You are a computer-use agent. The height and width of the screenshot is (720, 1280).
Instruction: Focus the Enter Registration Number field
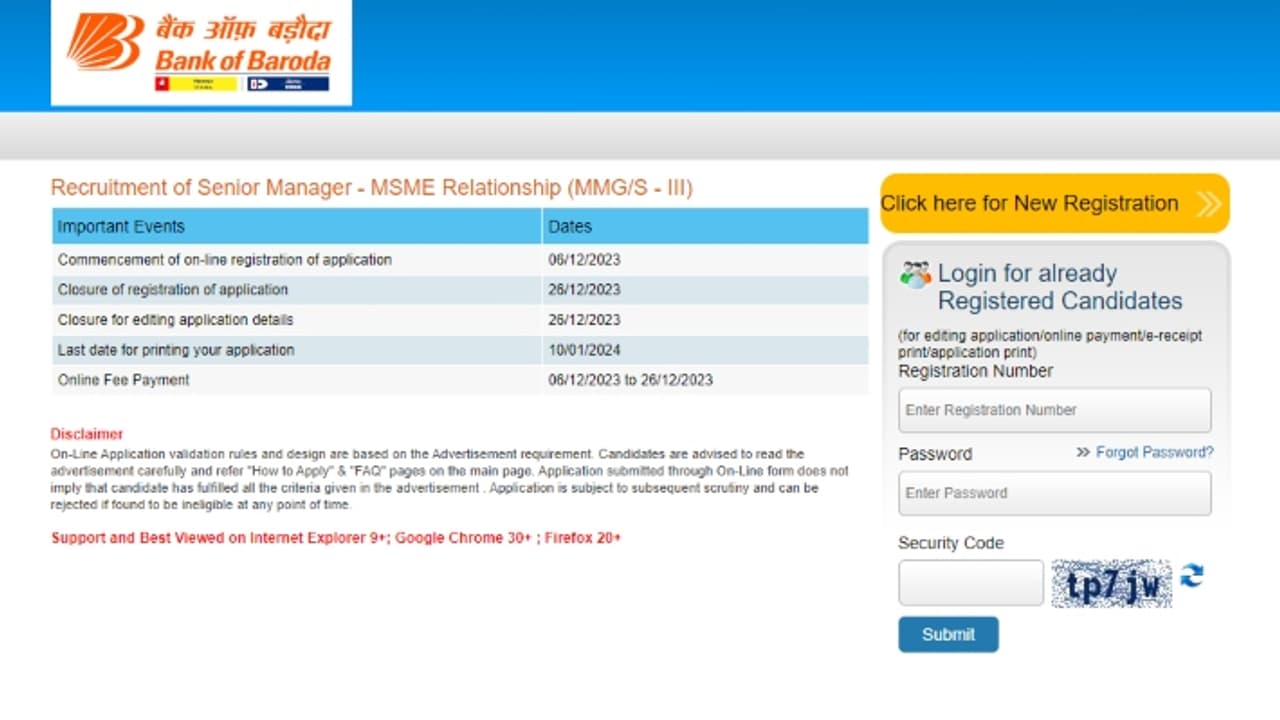coord(1054,410)
